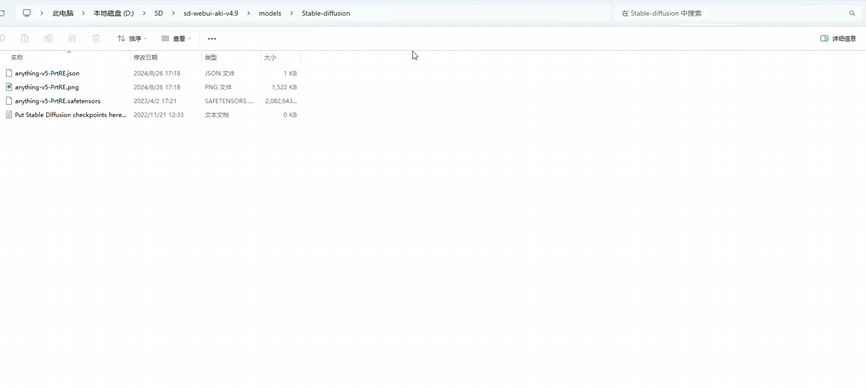This screenshot has height=388, width=866.
Task: Expand the chevron after the computer icon
Action: [42, 13]
